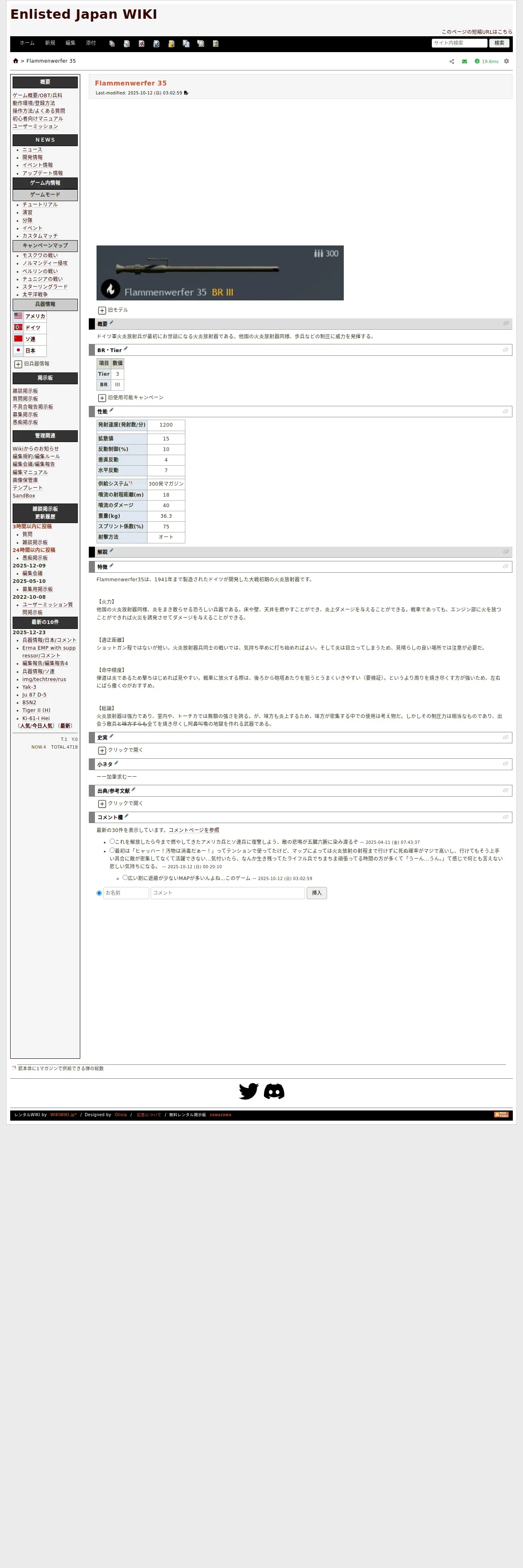Click anchor link icon on 性能 heading row
This screenshot has height=1568, width=523.
[505, 412]
